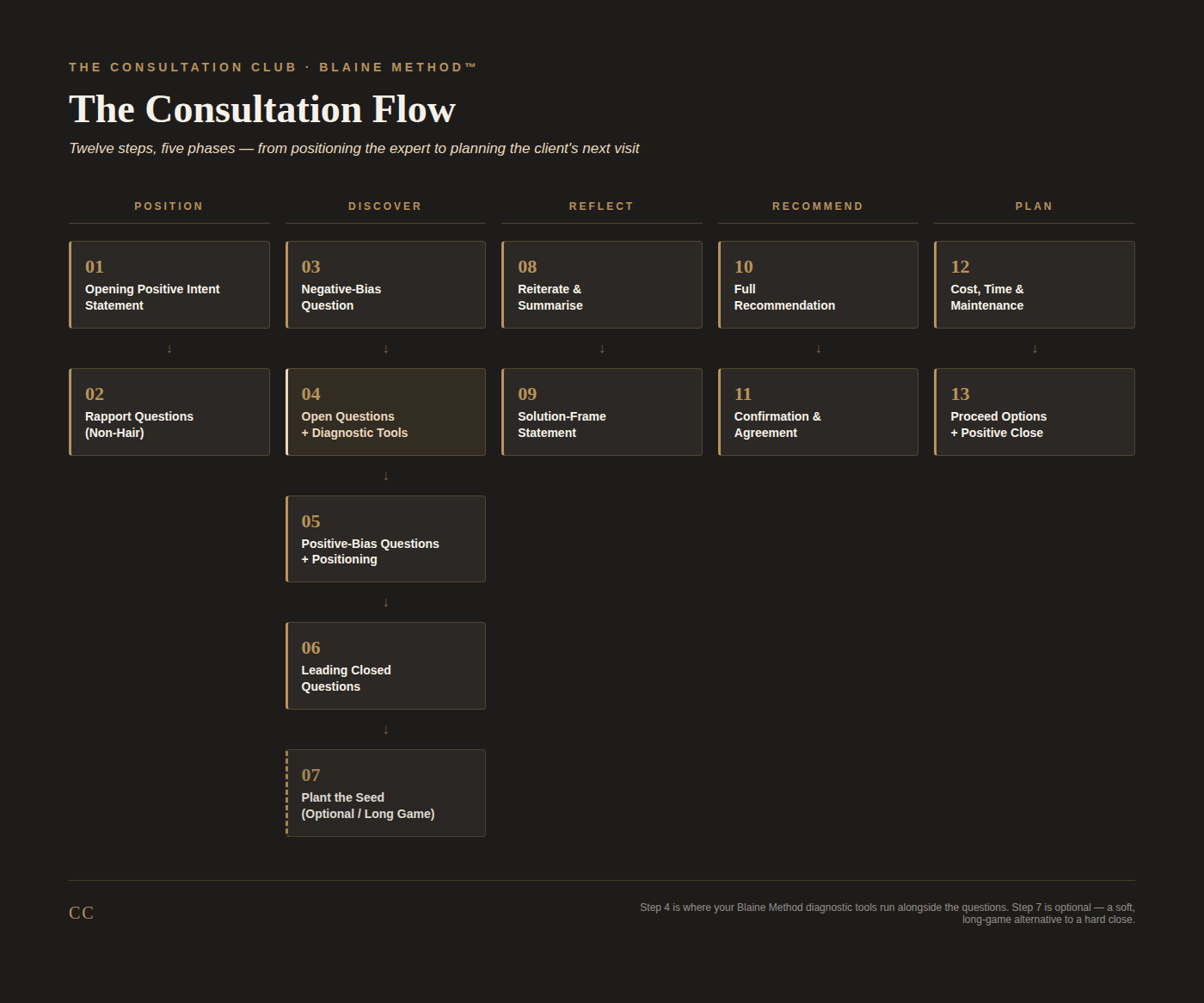
Task: Select the RECOMMEND phase heading
Action: tap(818, 206)
